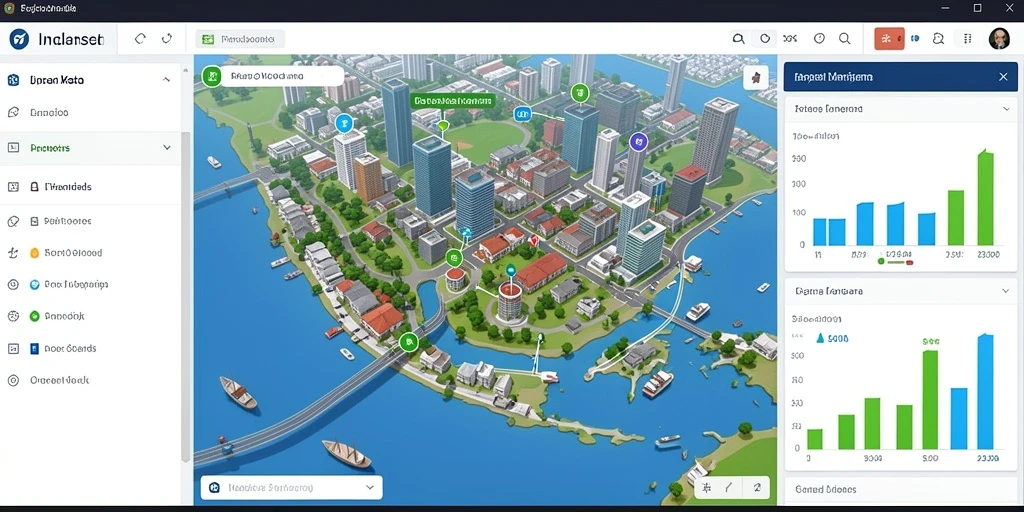Image resolution: width=1024 pixels, height=512 pixels.
Task: Click the redo arrow in the toolbar
Action: click(167, 39)
